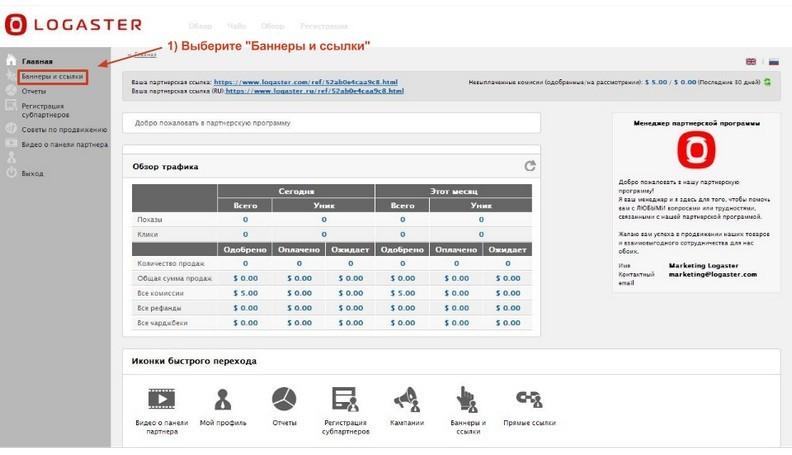This screenshot has height=455, width=792.
Task: Click the Общая сумма продаж row label
Action: (174, 278)
